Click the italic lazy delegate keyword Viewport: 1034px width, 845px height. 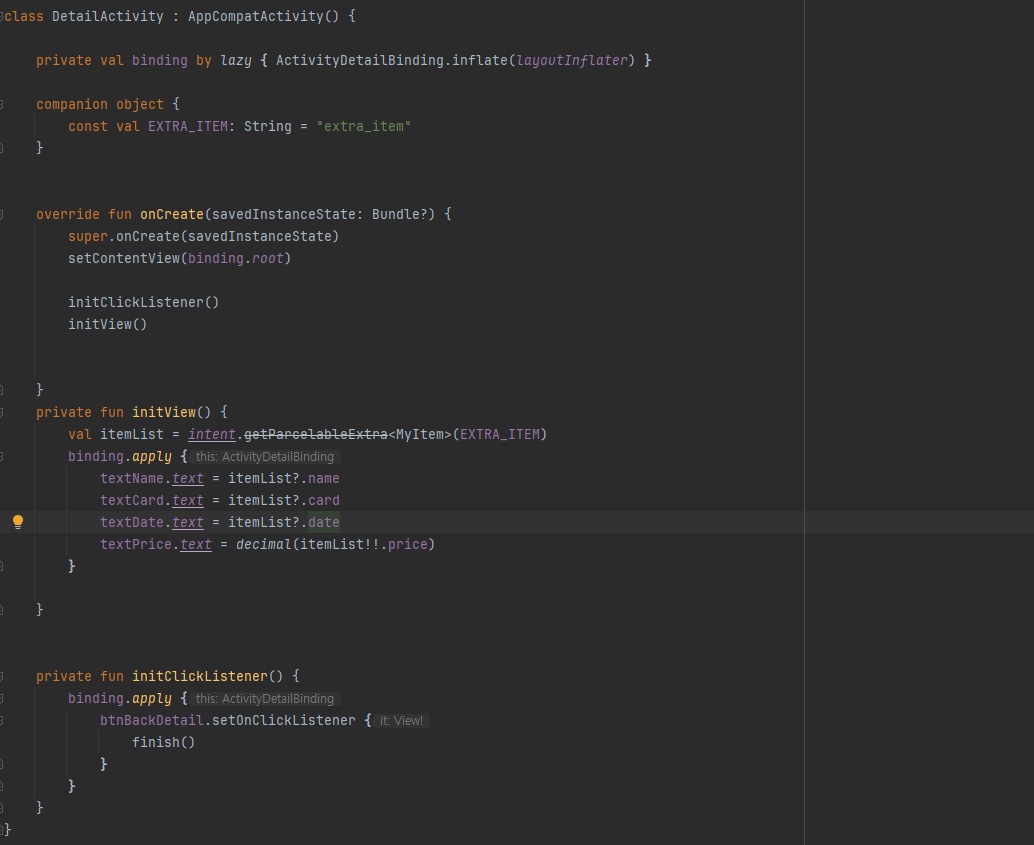(235, 61)
